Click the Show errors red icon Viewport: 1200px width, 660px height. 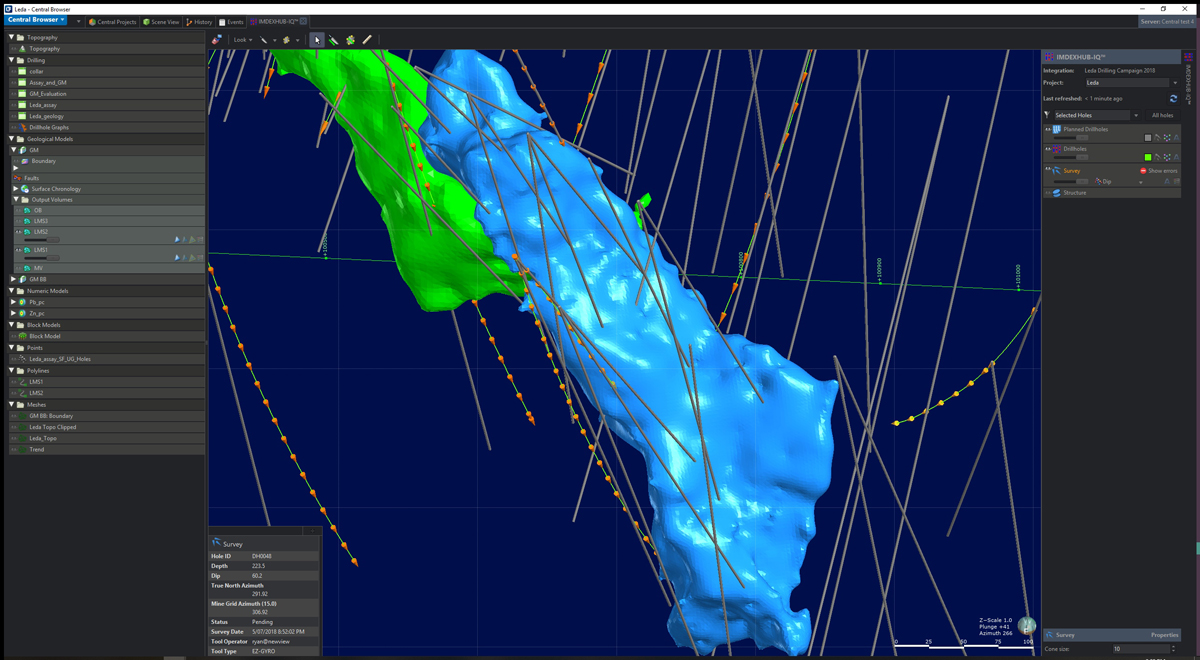pos(1143,171)
